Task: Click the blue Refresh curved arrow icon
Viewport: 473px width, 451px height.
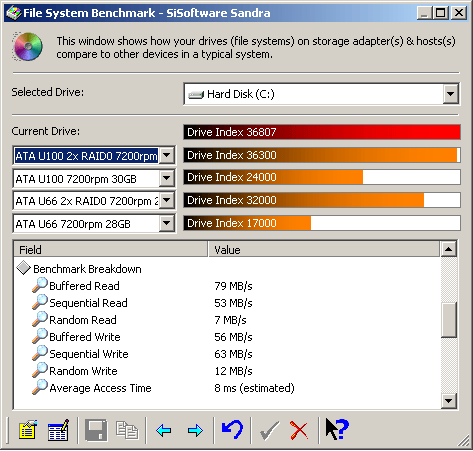Action: [232, 430]
